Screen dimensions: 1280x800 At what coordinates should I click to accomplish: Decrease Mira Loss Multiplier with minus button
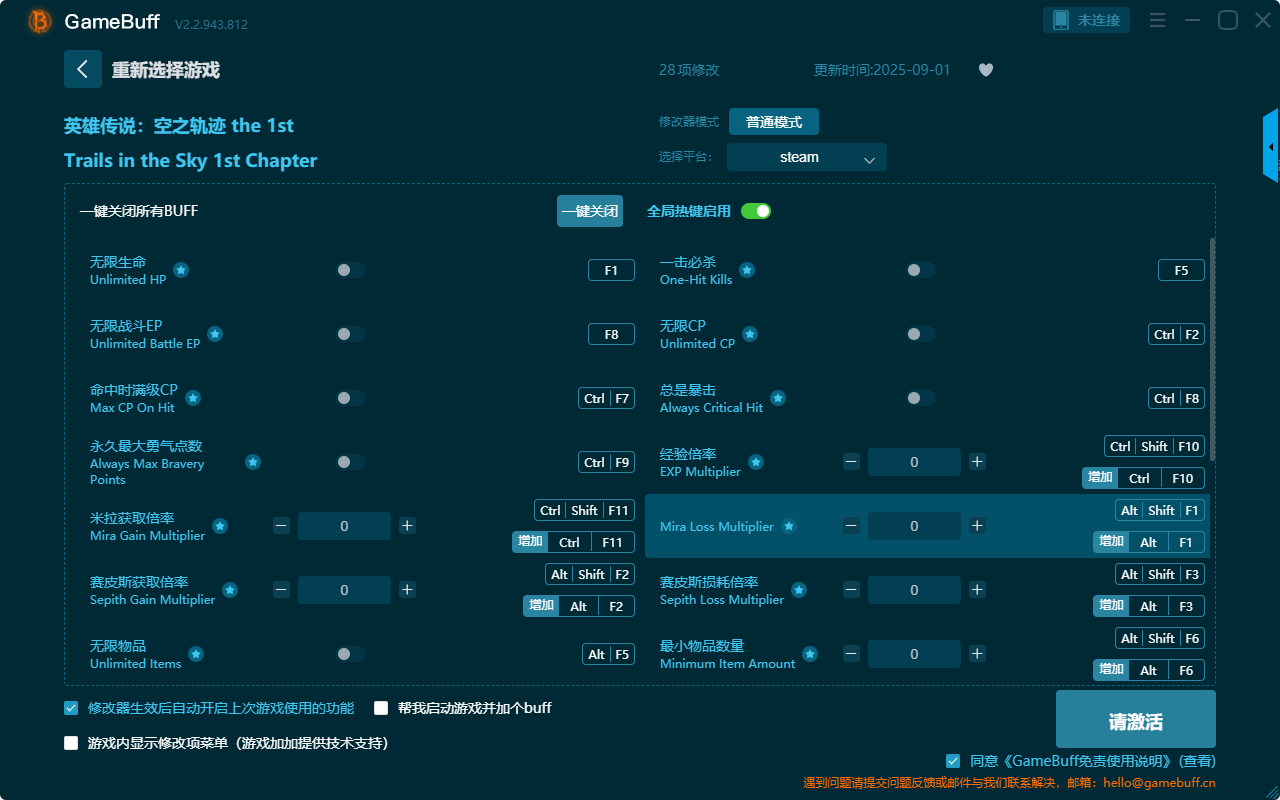pyautogui.click(x=851, y=526)
